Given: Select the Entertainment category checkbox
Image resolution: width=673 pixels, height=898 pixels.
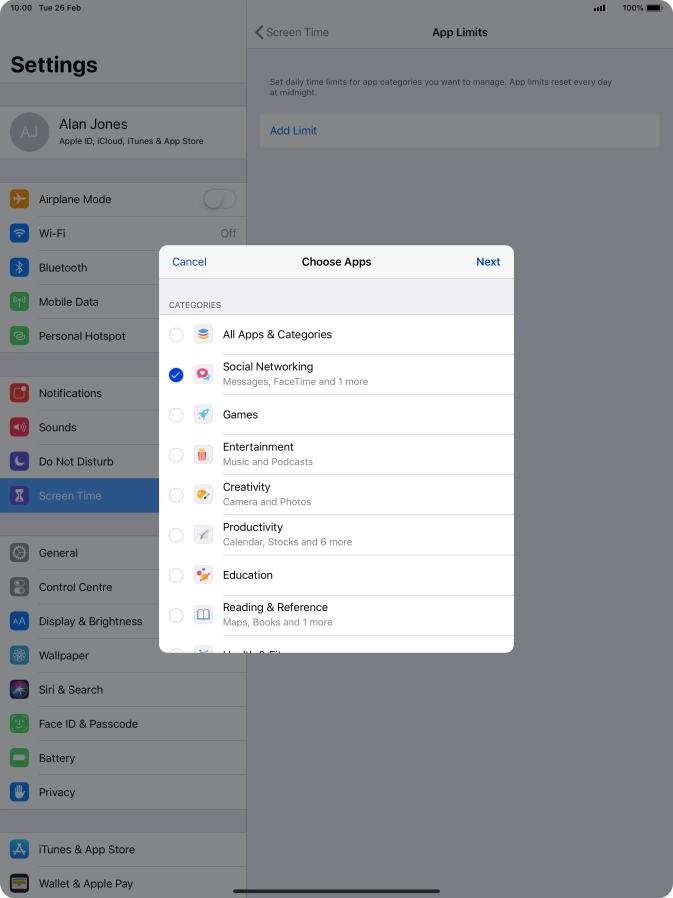Looking at the screenshot, I should pos(176,455).
